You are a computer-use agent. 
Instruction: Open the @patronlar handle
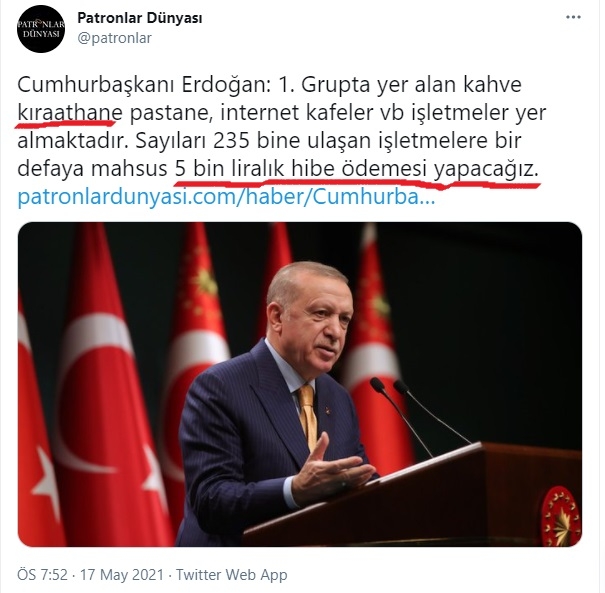click(x=115, y=38)
